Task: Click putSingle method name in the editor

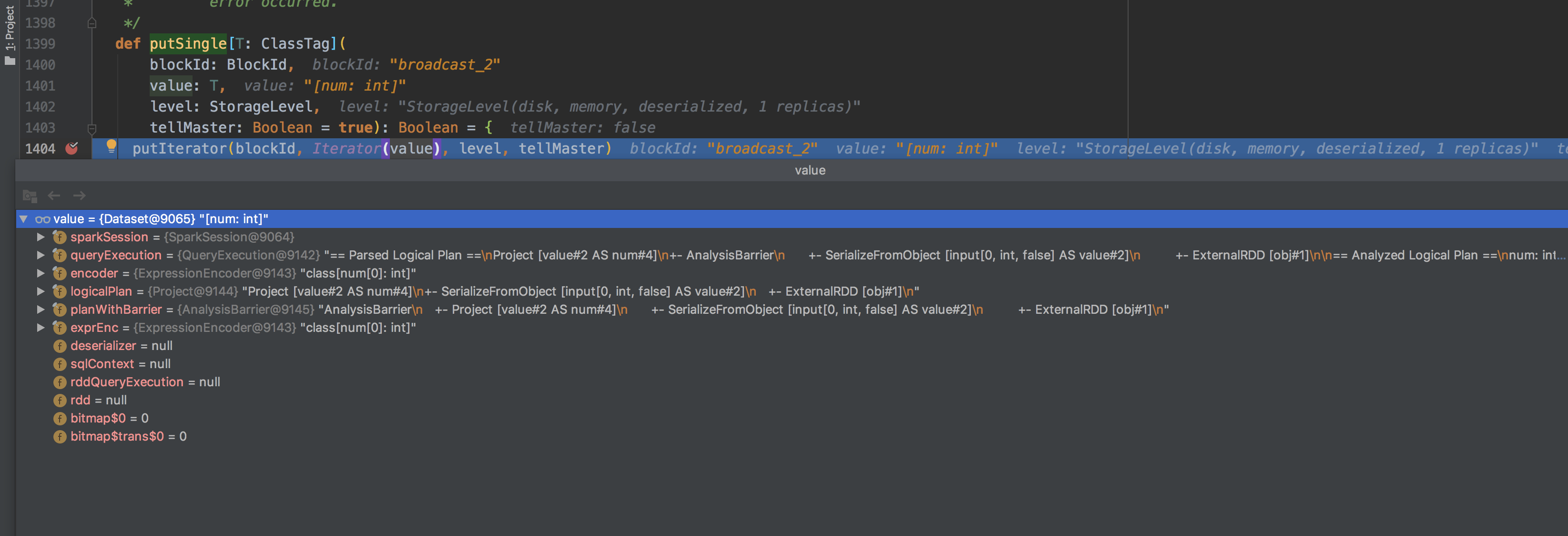Action: click(187, 44)
